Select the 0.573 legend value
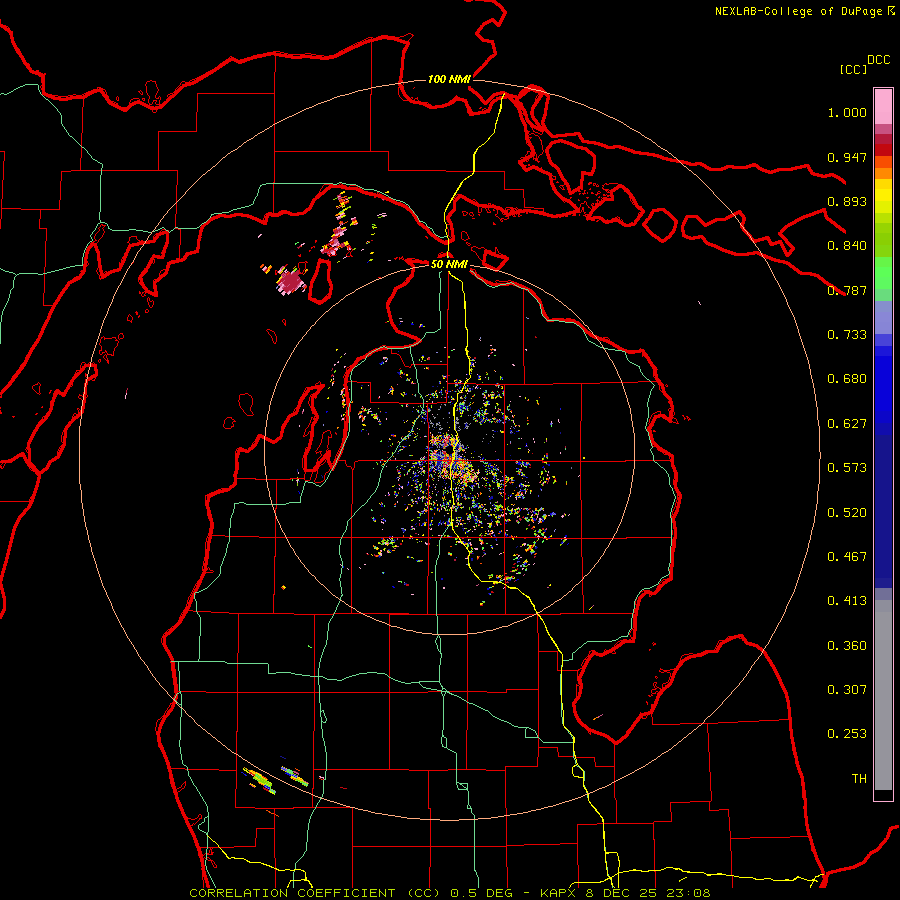 pos(847,467)
